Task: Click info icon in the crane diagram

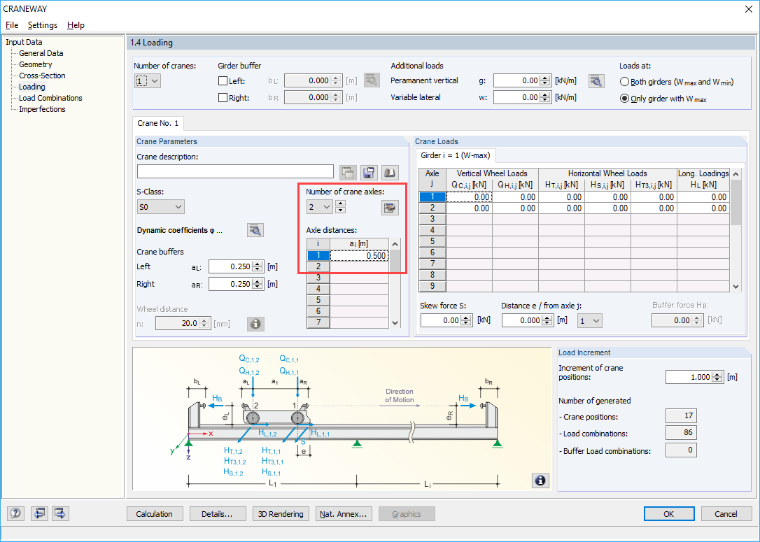Action: point(540,480)
